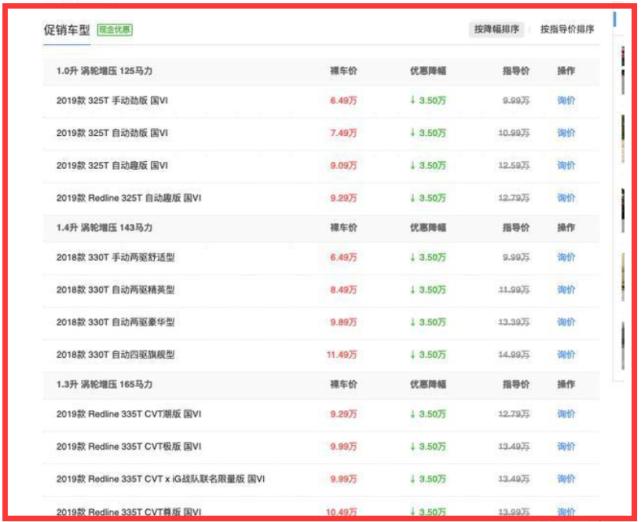The height and width of the screenshot is (522, 641).
Task: Click 指导价 column header in 1.3升 group
Action: pyautogui.click(x=516, y=384)
